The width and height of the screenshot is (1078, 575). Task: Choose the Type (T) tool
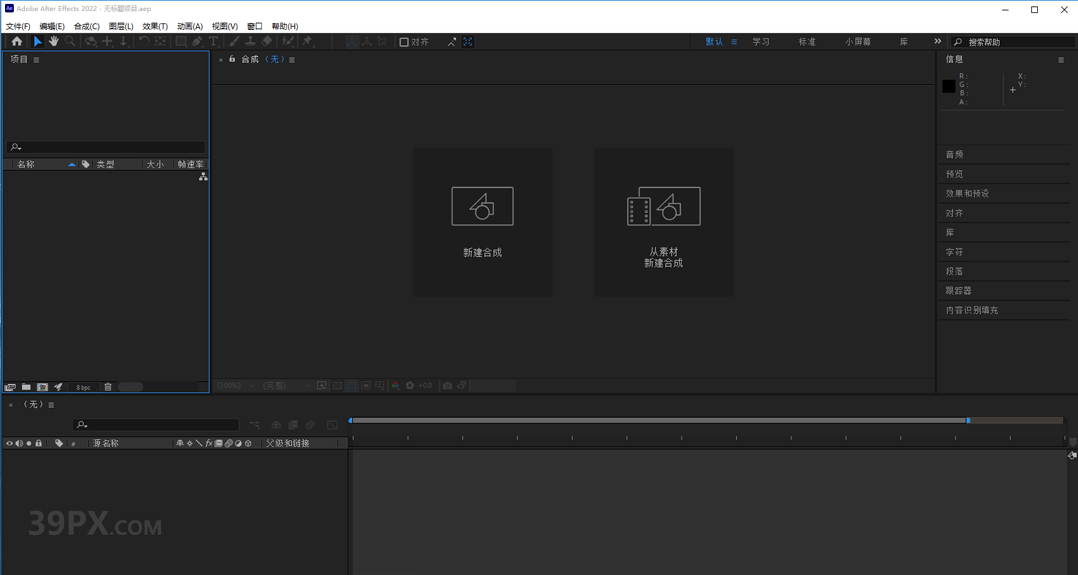coord(213,41)
